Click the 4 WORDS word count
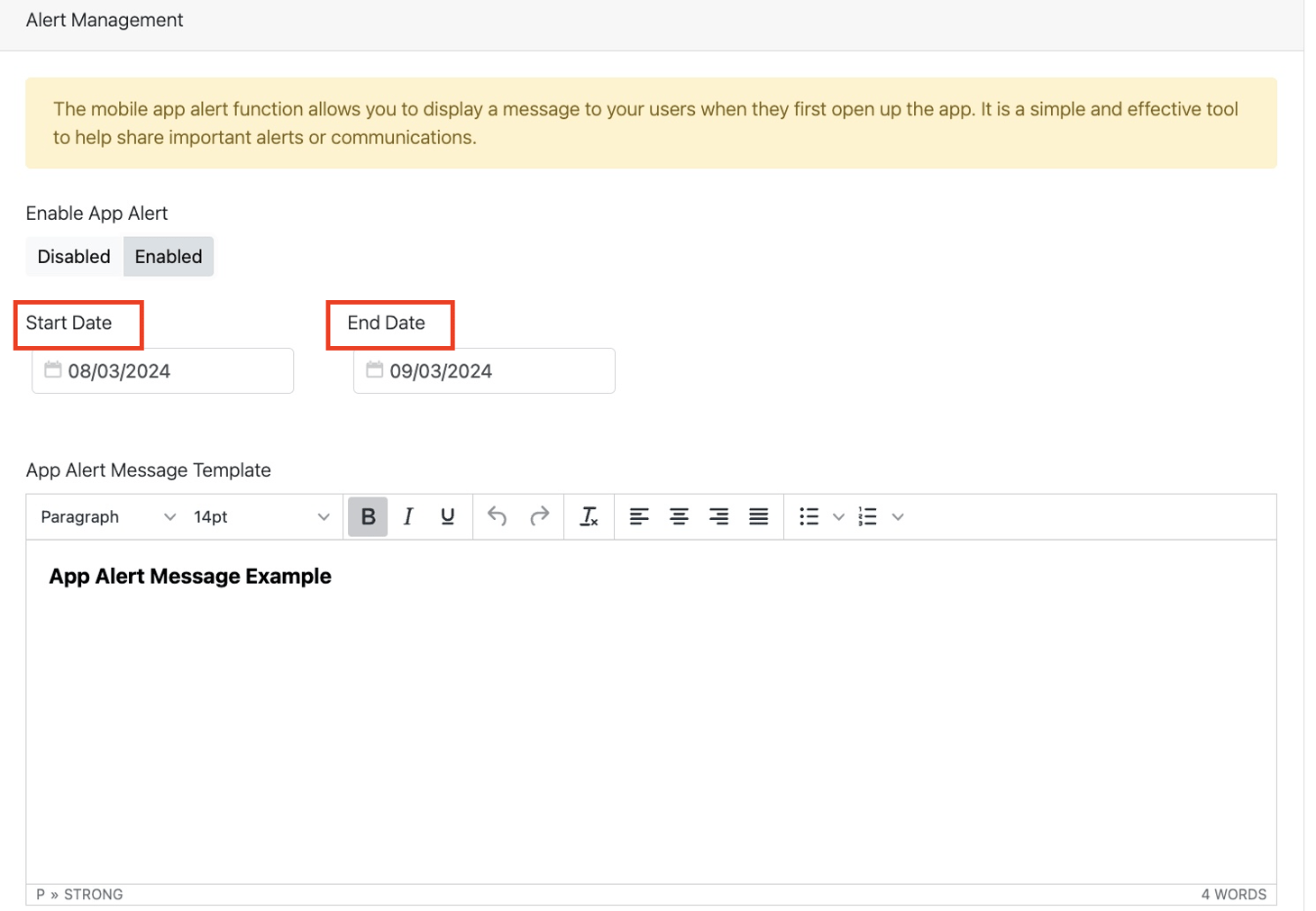The height and width of the screenshot is (911, 1316). pos(1234,895)
